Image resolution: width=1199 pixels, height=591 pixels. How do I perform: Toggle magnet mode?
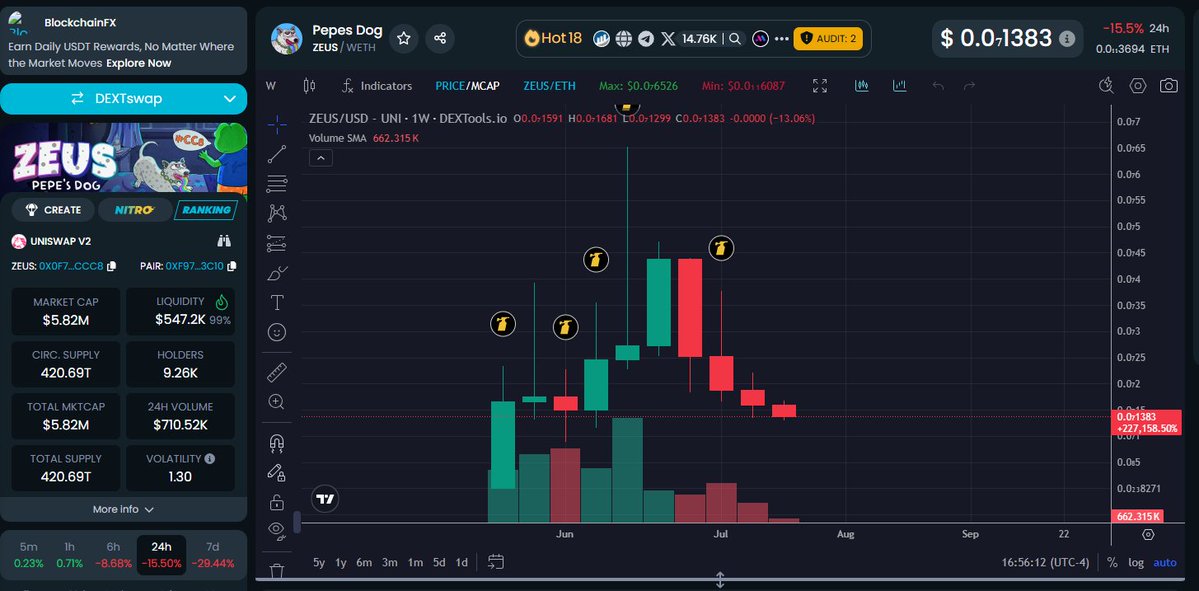click(x=277, y=443)
